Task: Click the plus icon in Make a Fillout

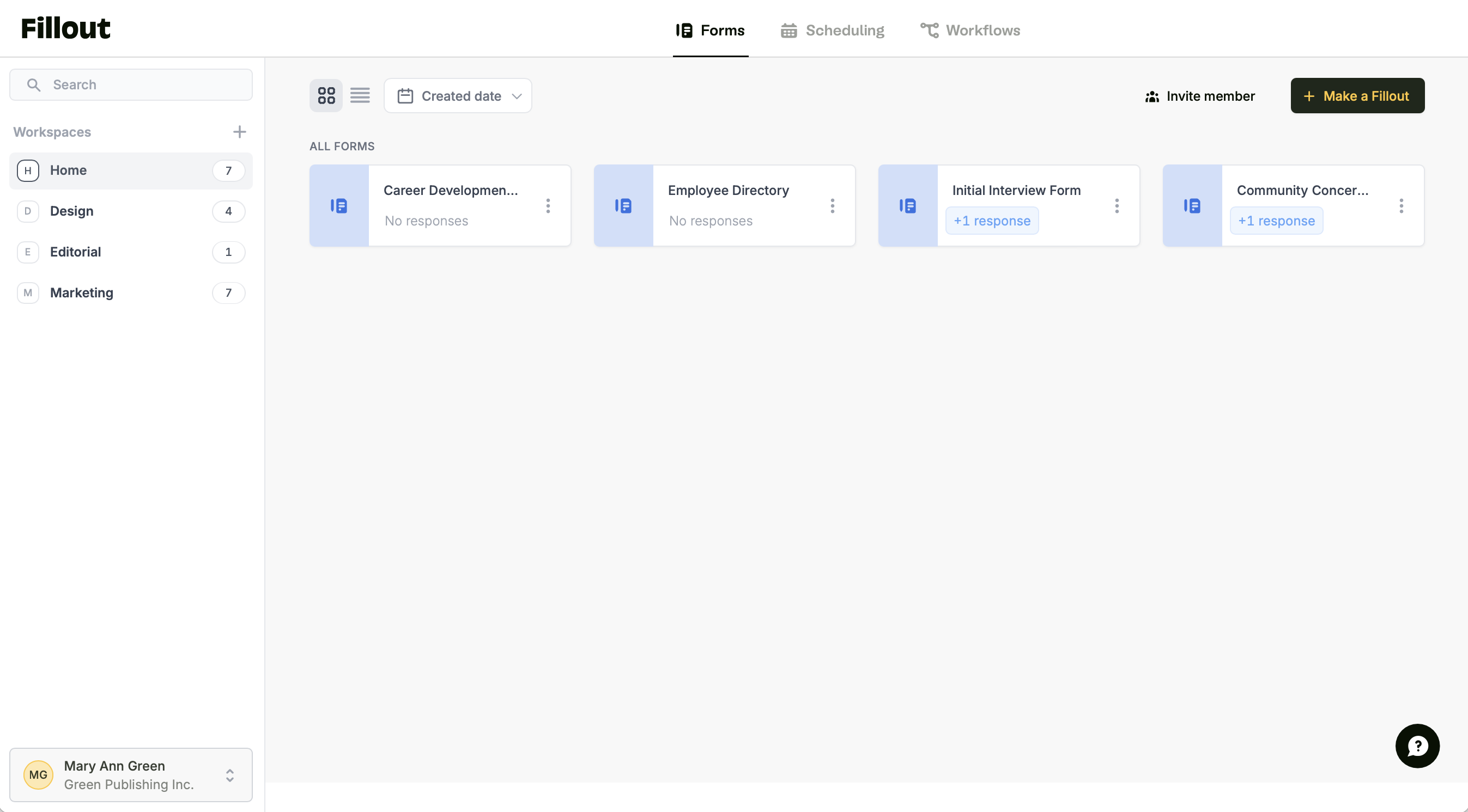Action: (x=1309, y=96)
